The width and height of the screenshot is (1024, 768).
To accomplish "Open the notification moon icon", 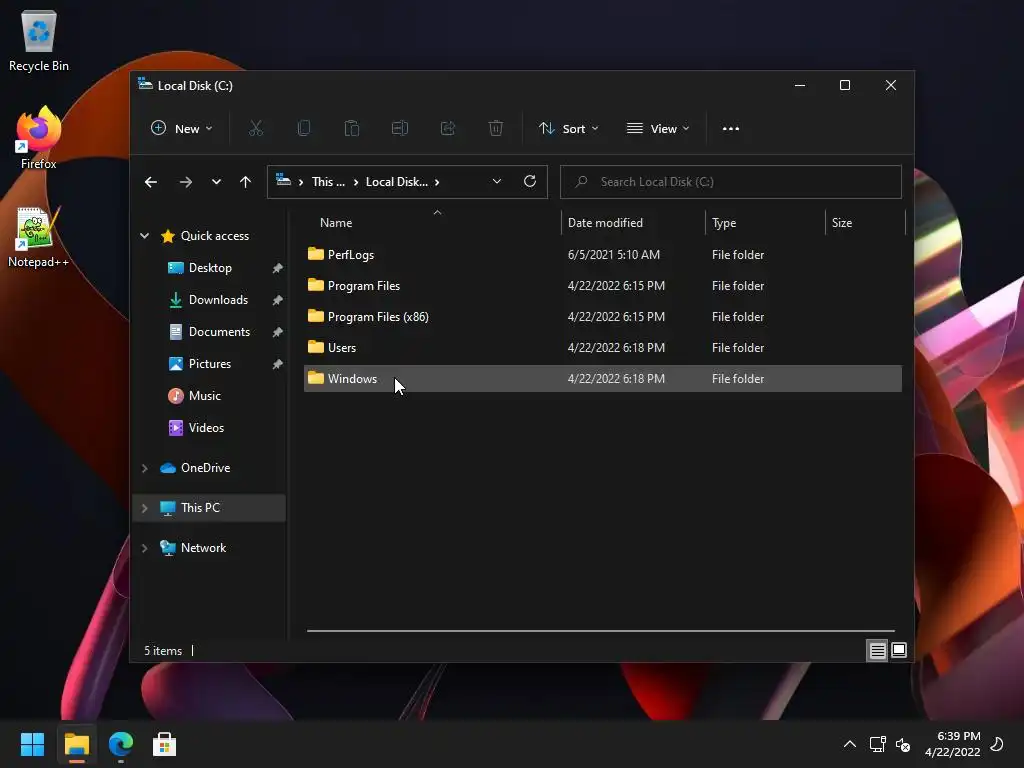I will pos(997,744).
